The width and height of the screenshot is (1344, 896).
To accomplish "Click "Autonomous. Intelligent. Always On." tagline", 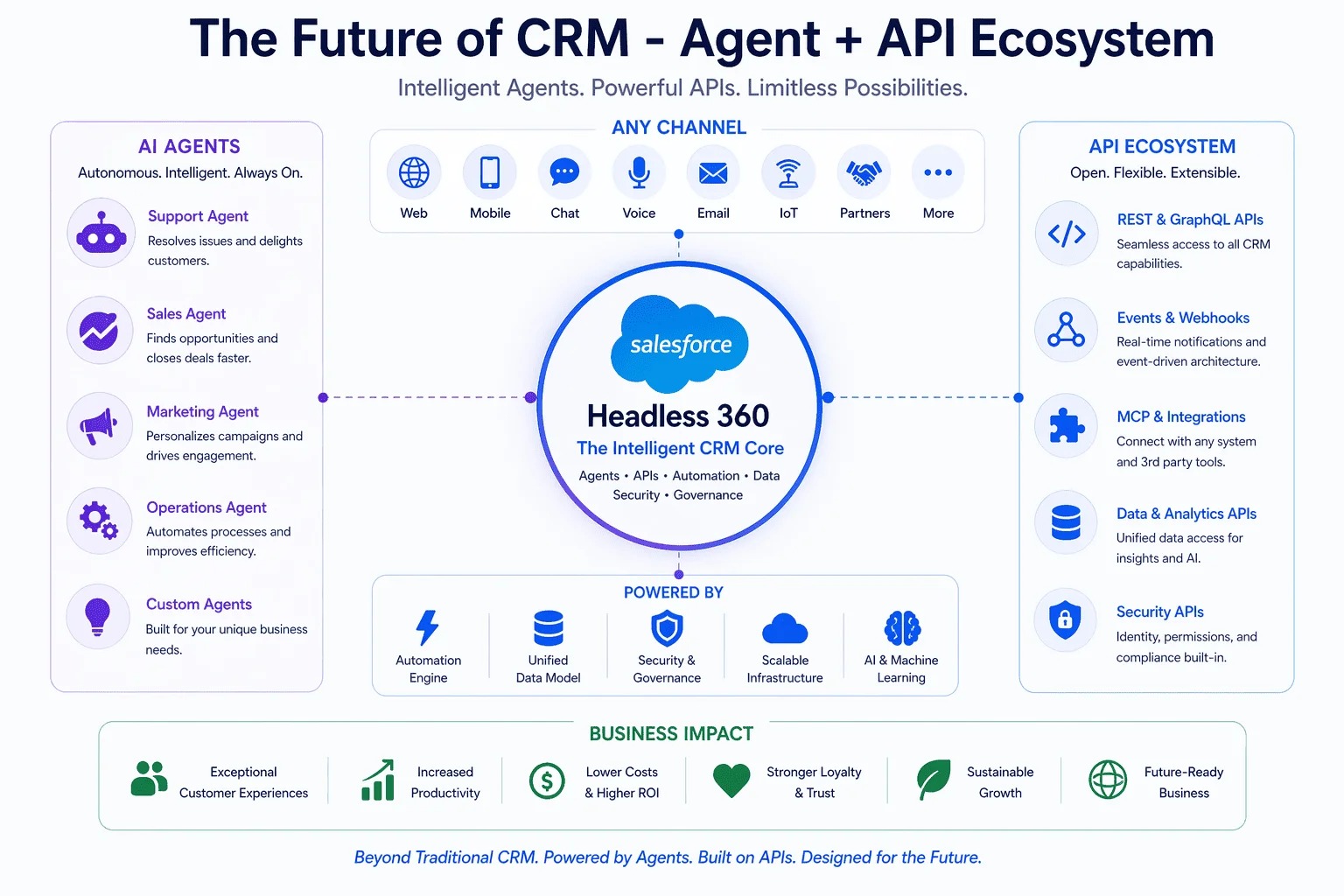I will click(x=190, y=172).
